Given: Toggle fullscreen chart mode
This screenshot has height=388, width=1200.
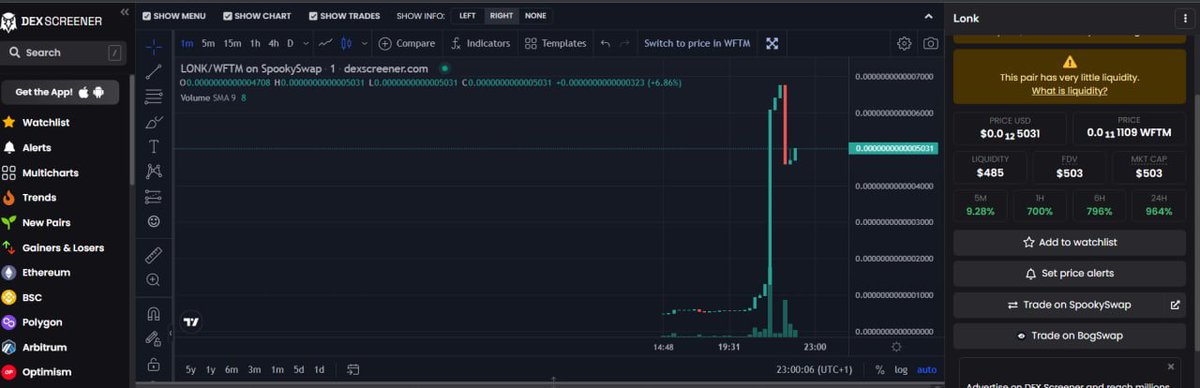Looking at the screenshot, I should 772,44.
